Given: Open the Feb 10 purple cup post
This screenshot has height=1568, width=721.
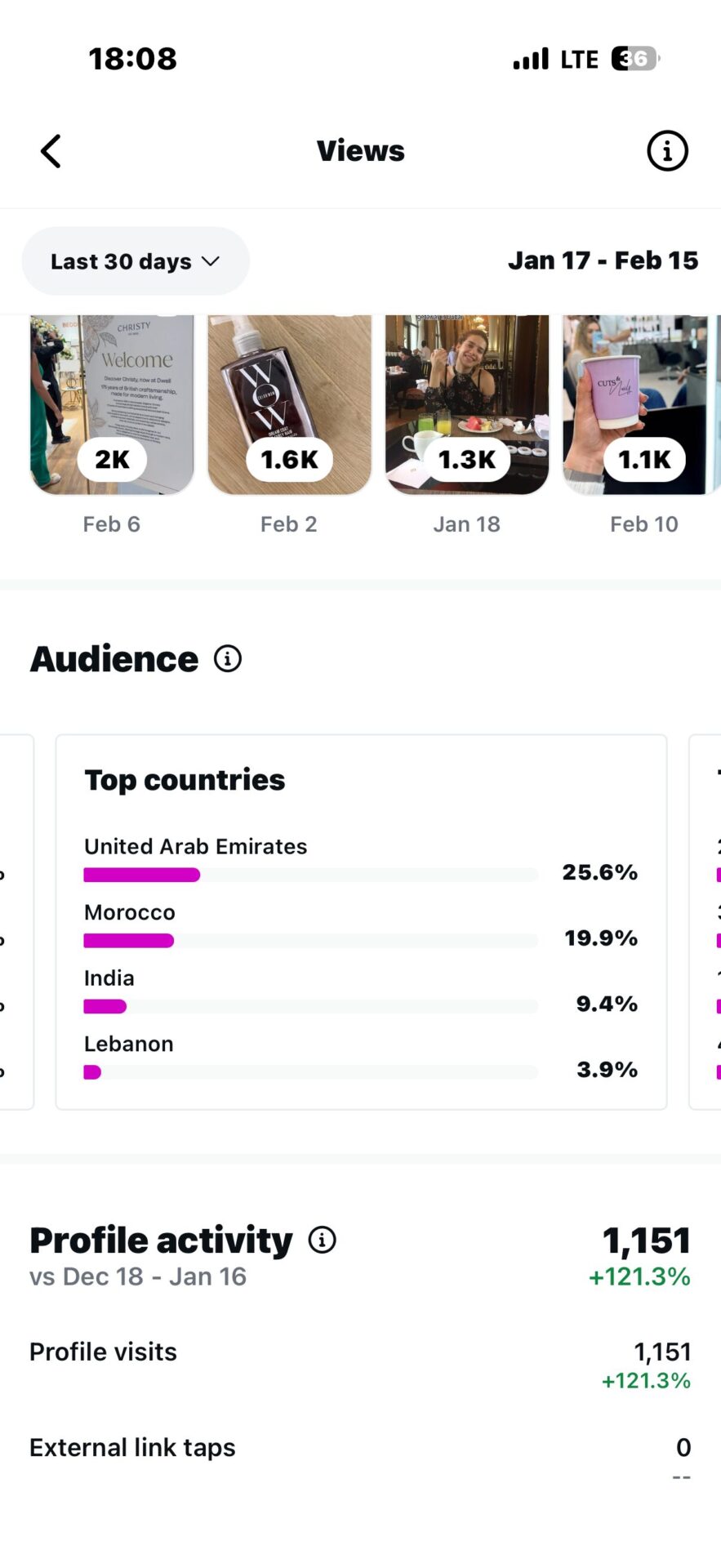Looking at the screenshot, I should tap(642, 384).
